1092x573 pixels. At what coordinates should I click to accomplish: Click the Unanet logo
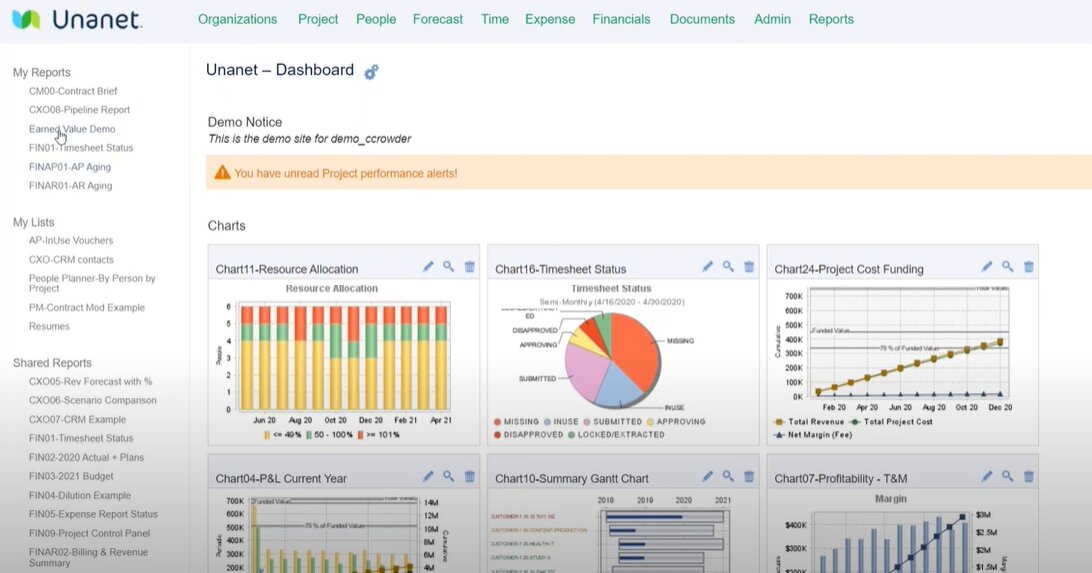[x=76, y=20]
